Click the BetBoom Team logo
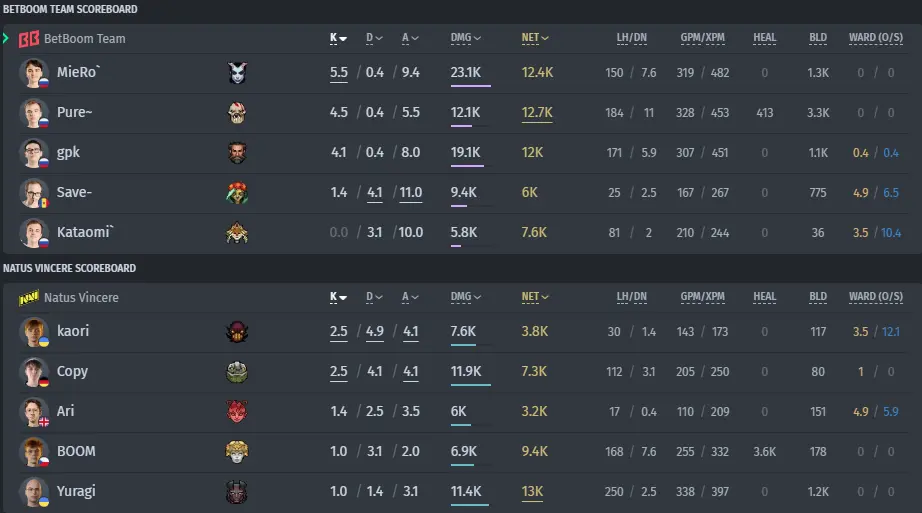Viewport: 922px width, 513px height. [29, 39]
